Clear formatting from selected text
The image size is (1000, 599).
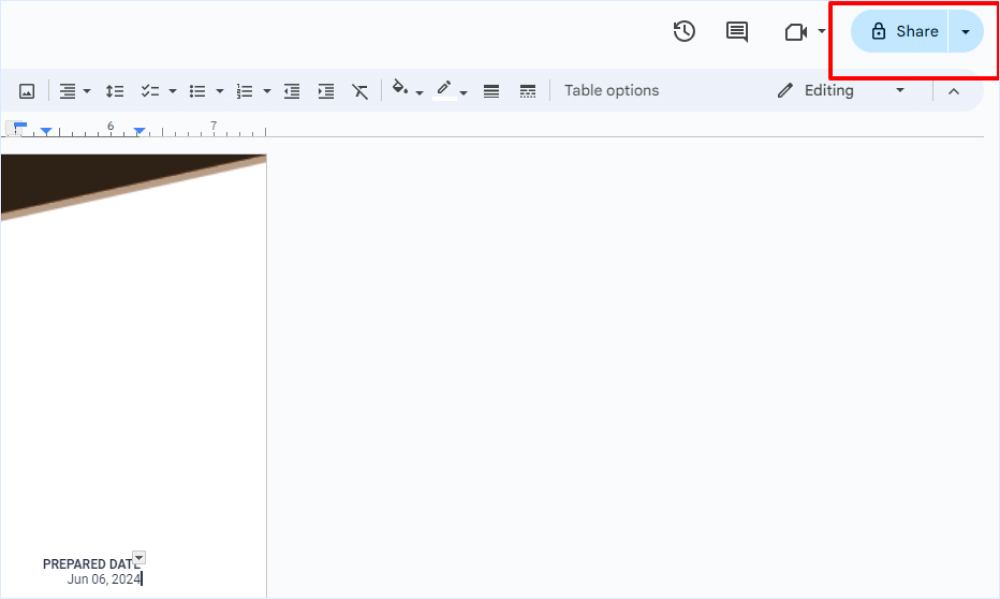360,91
